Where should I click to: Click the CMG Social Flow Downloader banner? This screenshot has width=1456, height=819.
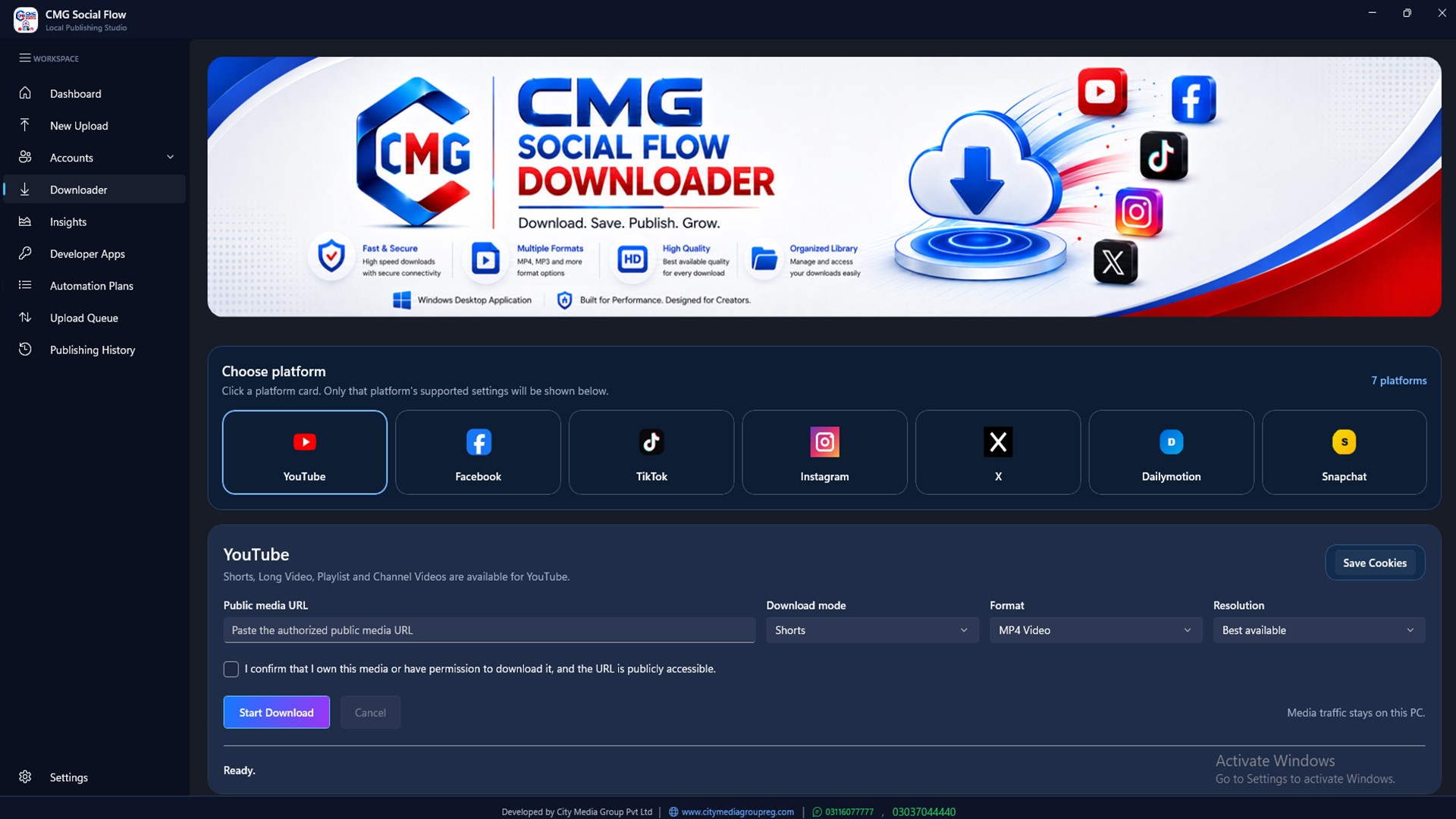[824, 187]
